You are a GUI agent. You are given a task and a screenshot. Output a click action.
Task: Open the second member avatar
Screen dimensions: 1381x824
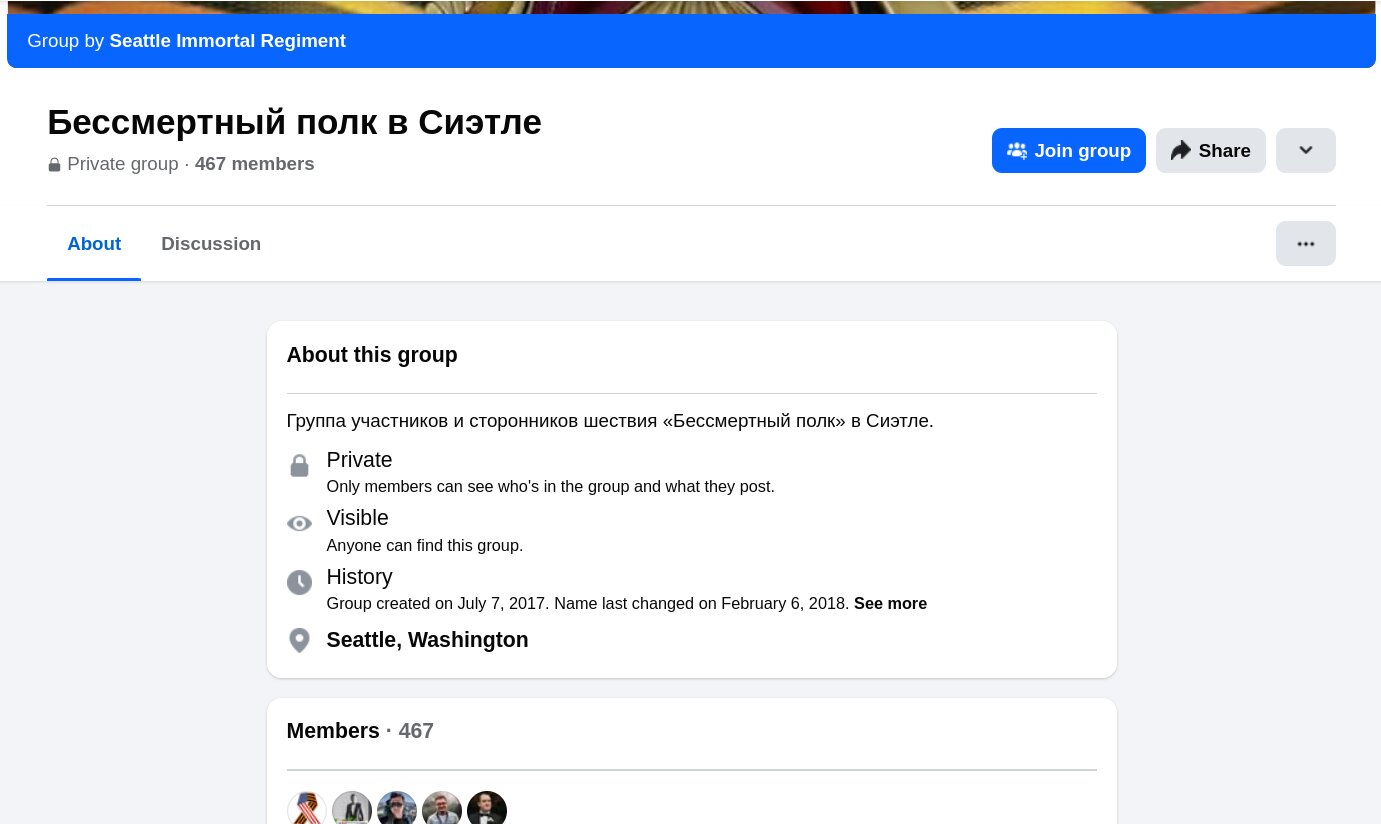(x=352, y=809)
